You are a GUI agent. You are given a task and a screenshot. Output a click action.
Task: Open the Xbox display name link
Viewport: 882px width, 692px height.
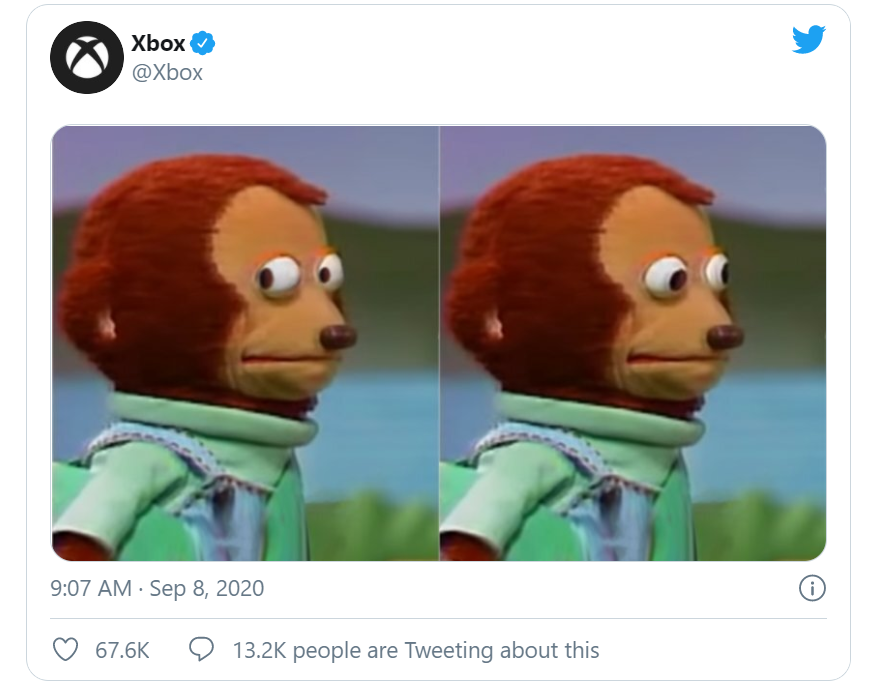[x=158, y=43]
